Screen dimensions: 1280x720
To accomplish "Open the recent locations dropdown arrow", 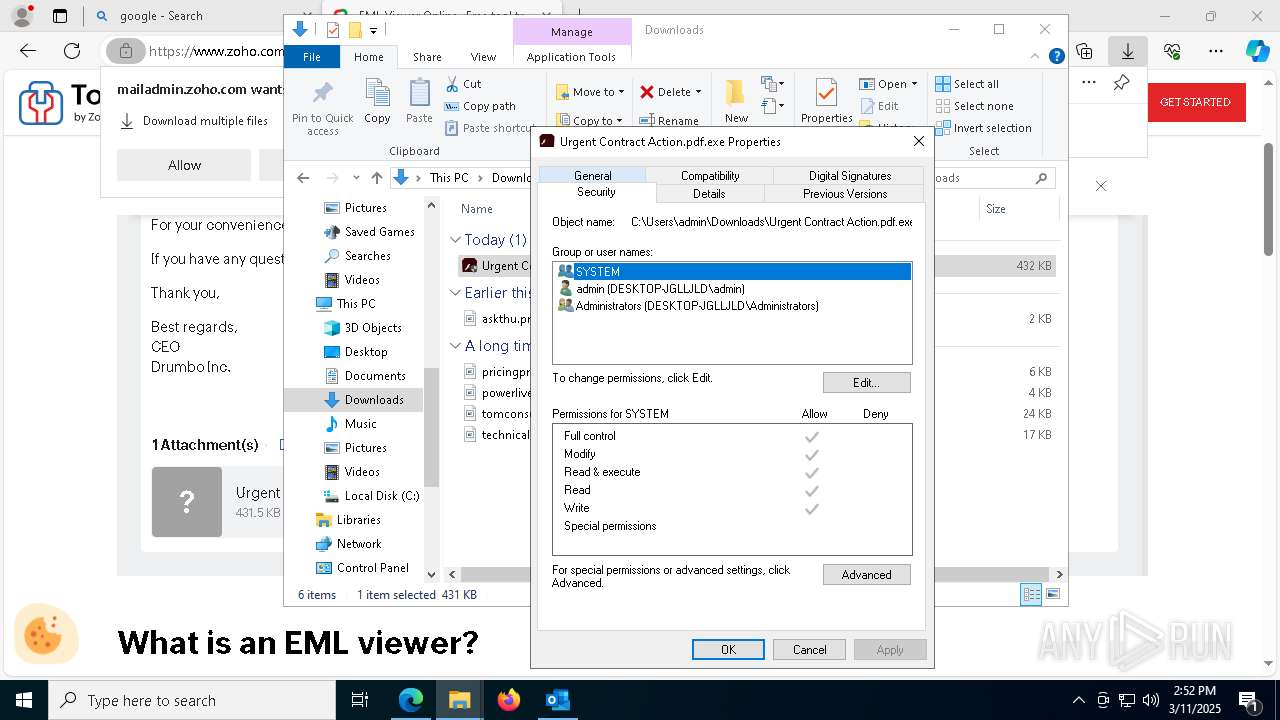I will tap(356, 178).
